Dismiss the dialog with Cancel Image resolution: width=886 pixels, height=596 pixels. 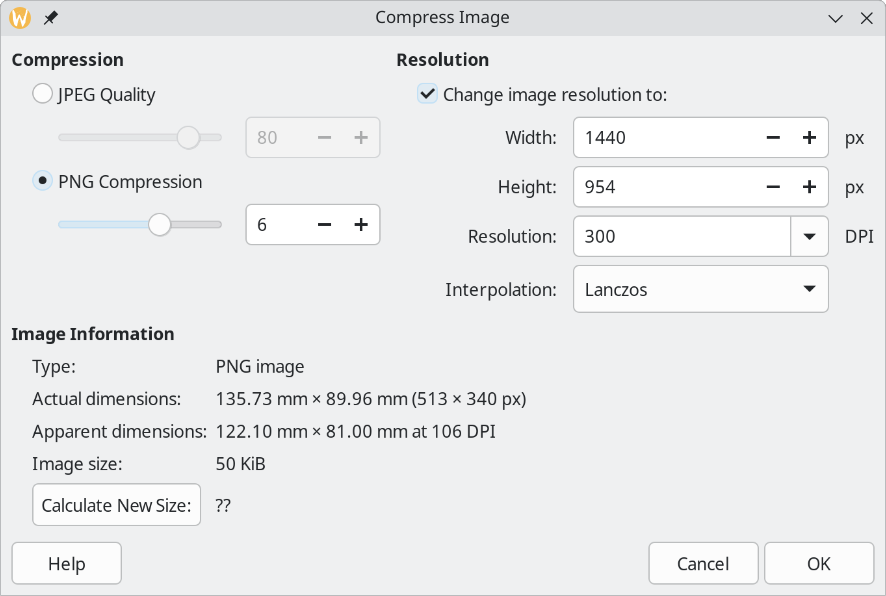pos(703,563)
